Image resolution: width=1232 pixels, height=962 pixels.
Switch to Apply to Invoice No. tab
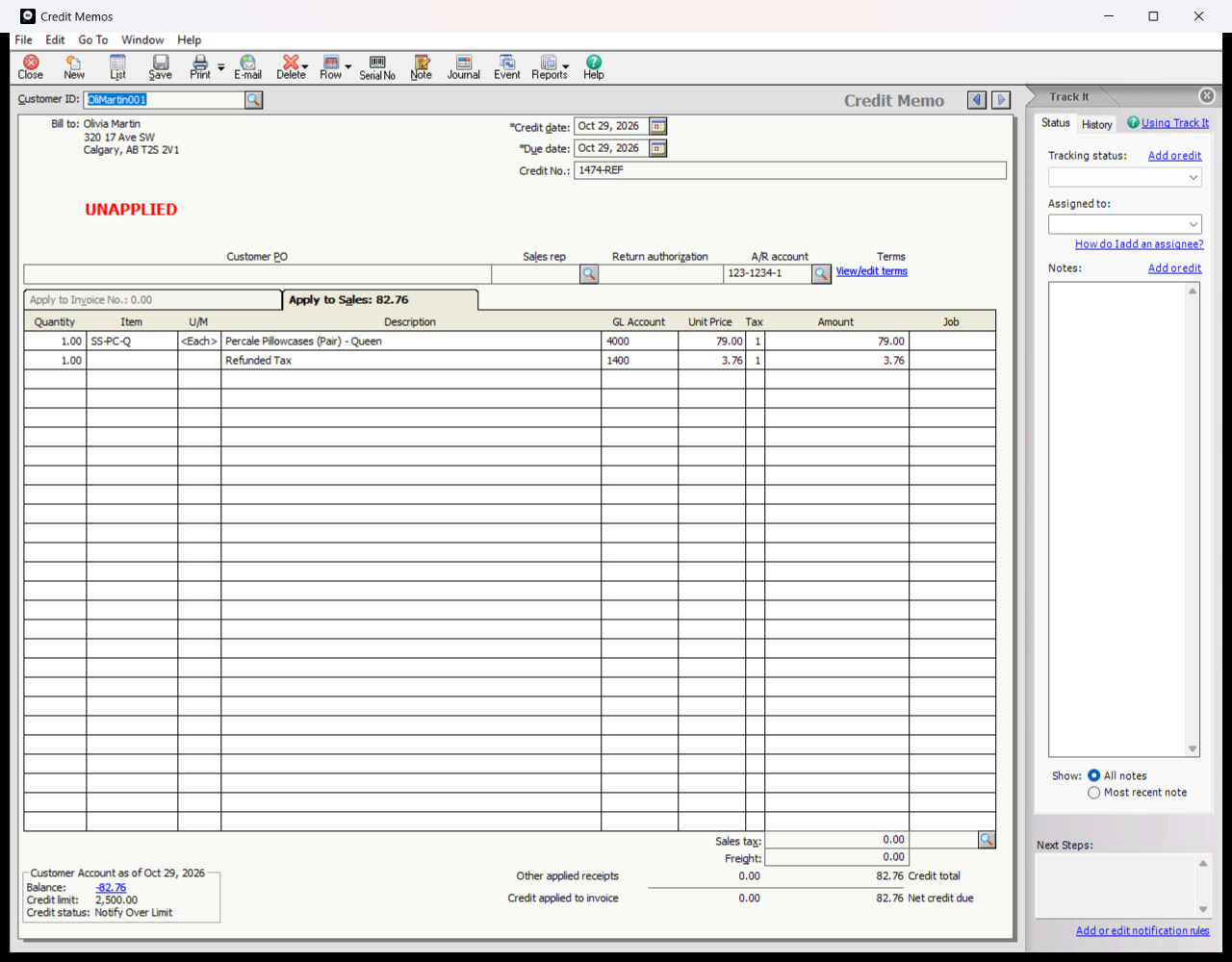152,300
